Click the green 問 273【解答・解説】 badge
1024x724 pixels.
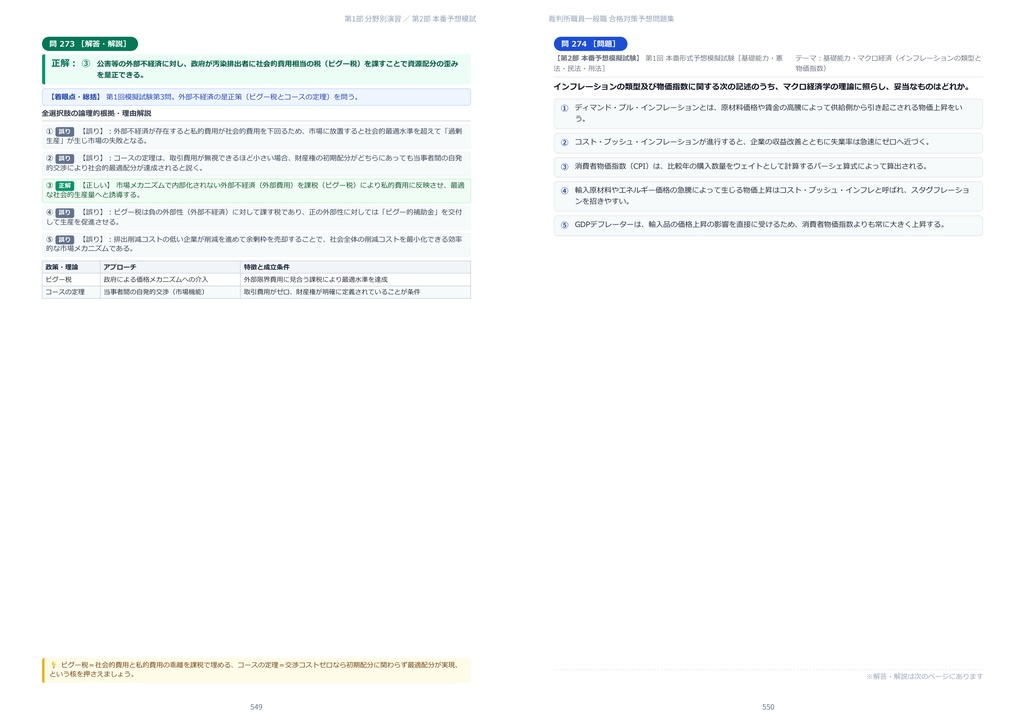89,44
